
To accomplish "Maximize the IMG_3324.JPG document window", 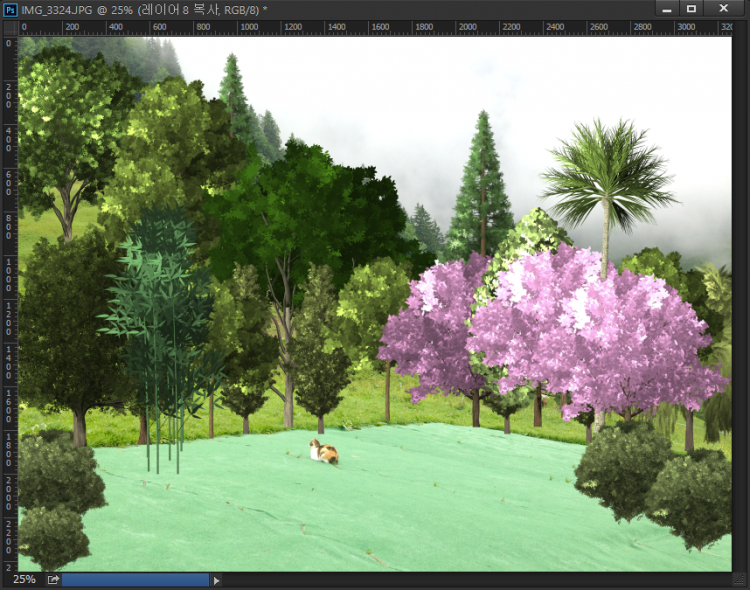I will [x=691, y=8].
